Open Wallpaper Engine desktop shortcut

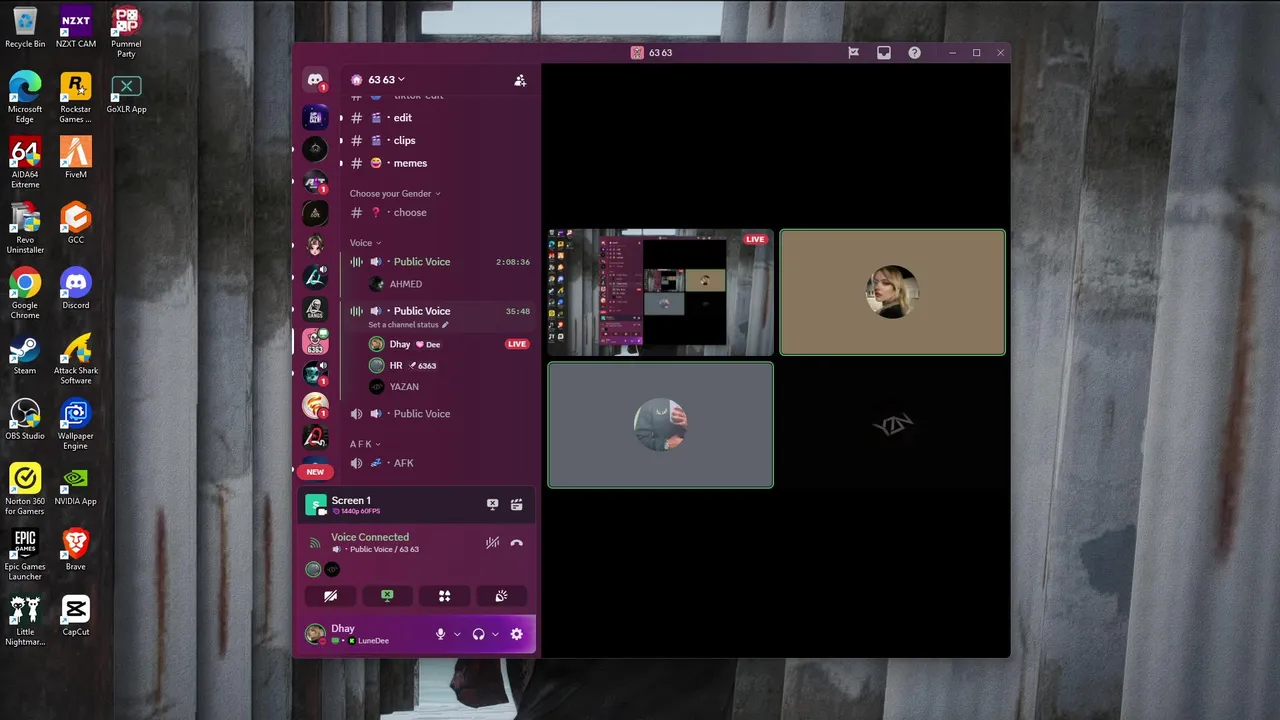[x=76, y=425]
